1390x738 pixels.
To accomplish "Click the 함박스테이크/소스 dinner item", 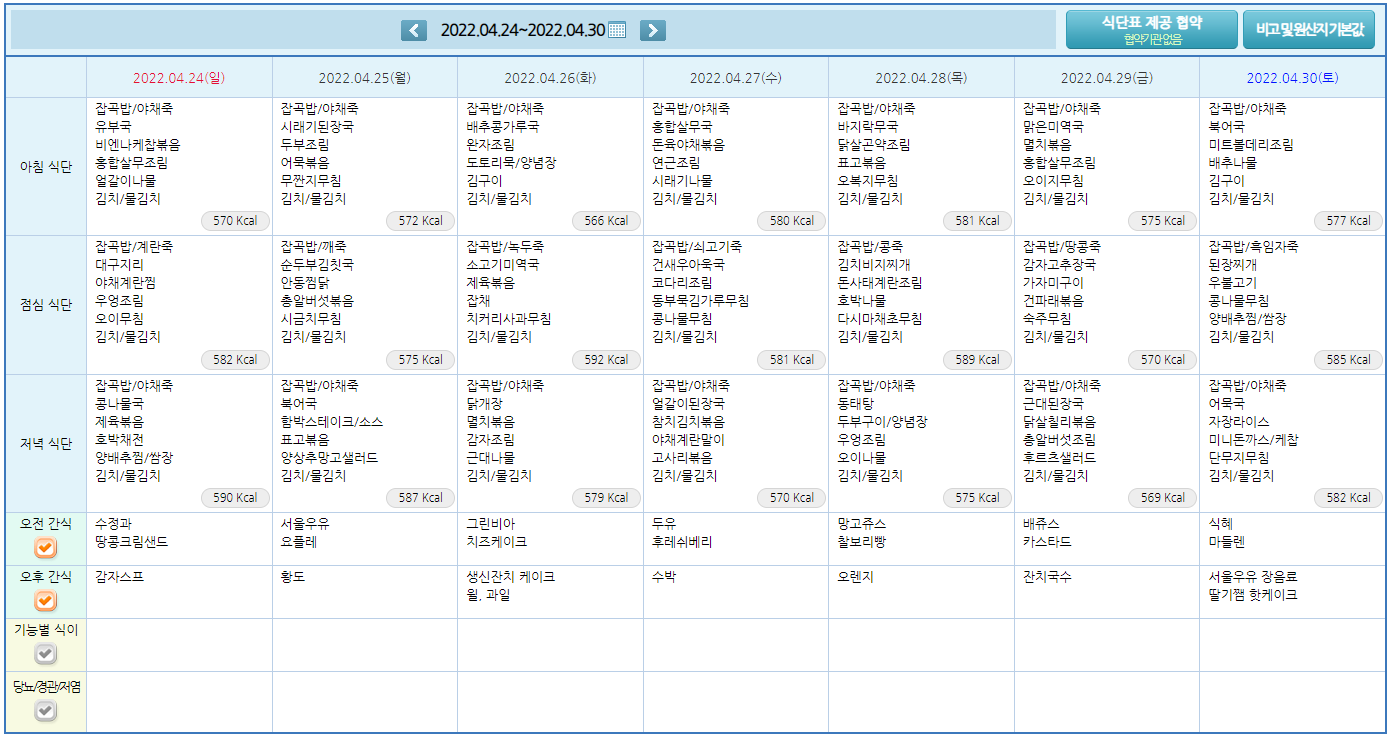I will pos(332,422).
